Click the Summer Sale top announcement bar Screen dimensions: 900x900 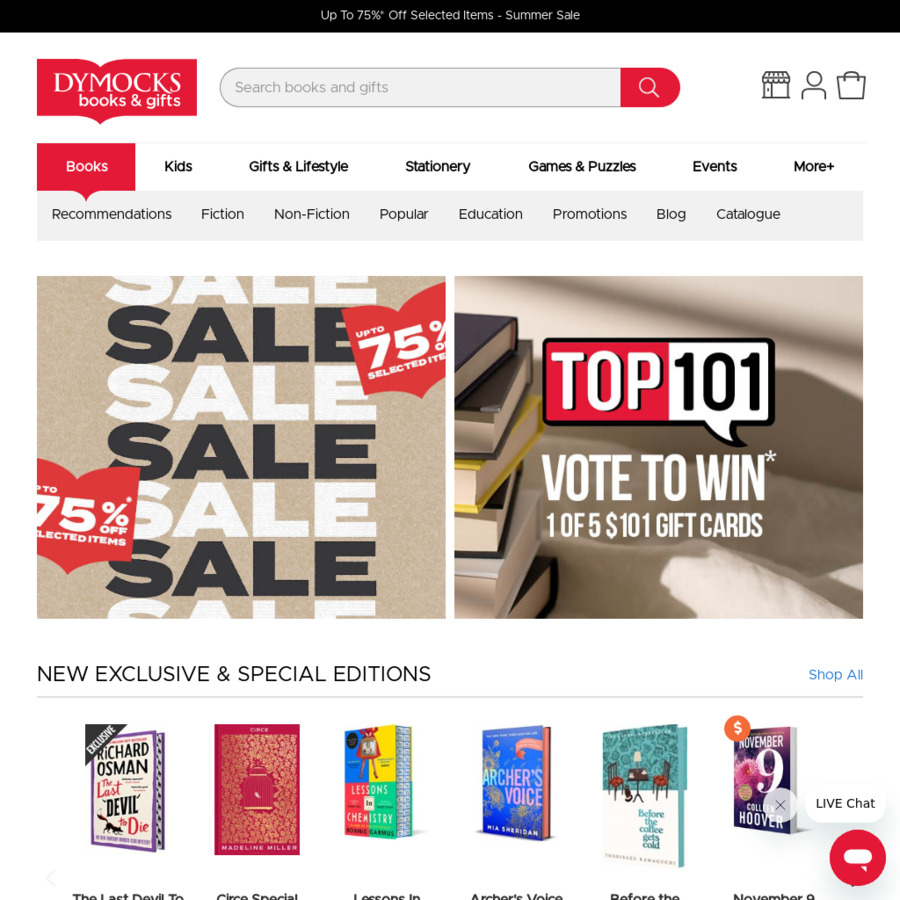tap(450, 15)
